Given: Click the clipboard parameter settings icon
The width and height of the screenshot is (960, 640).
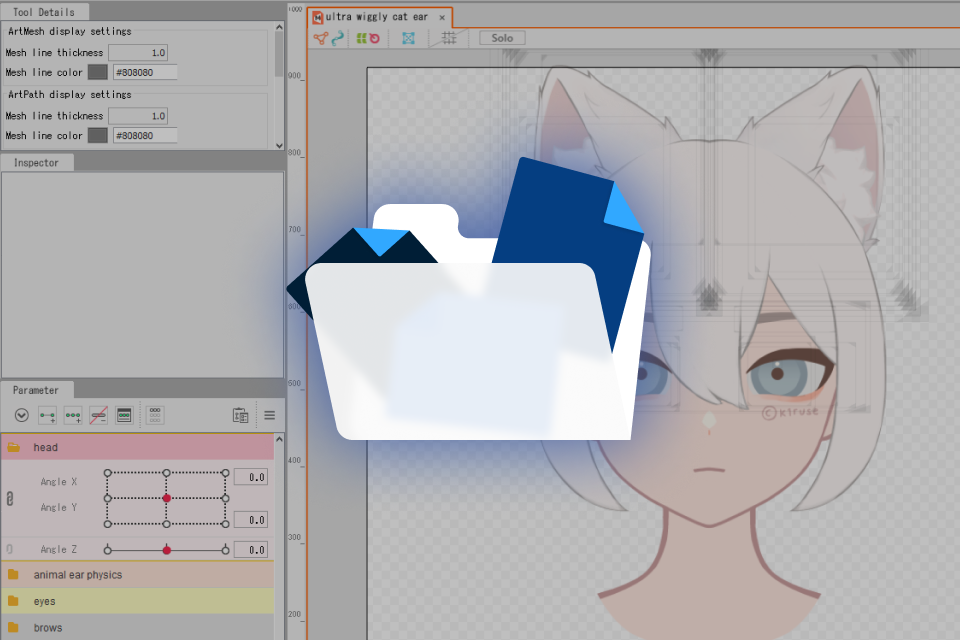Looking at the screenshot, I should [x=241, y=415].
